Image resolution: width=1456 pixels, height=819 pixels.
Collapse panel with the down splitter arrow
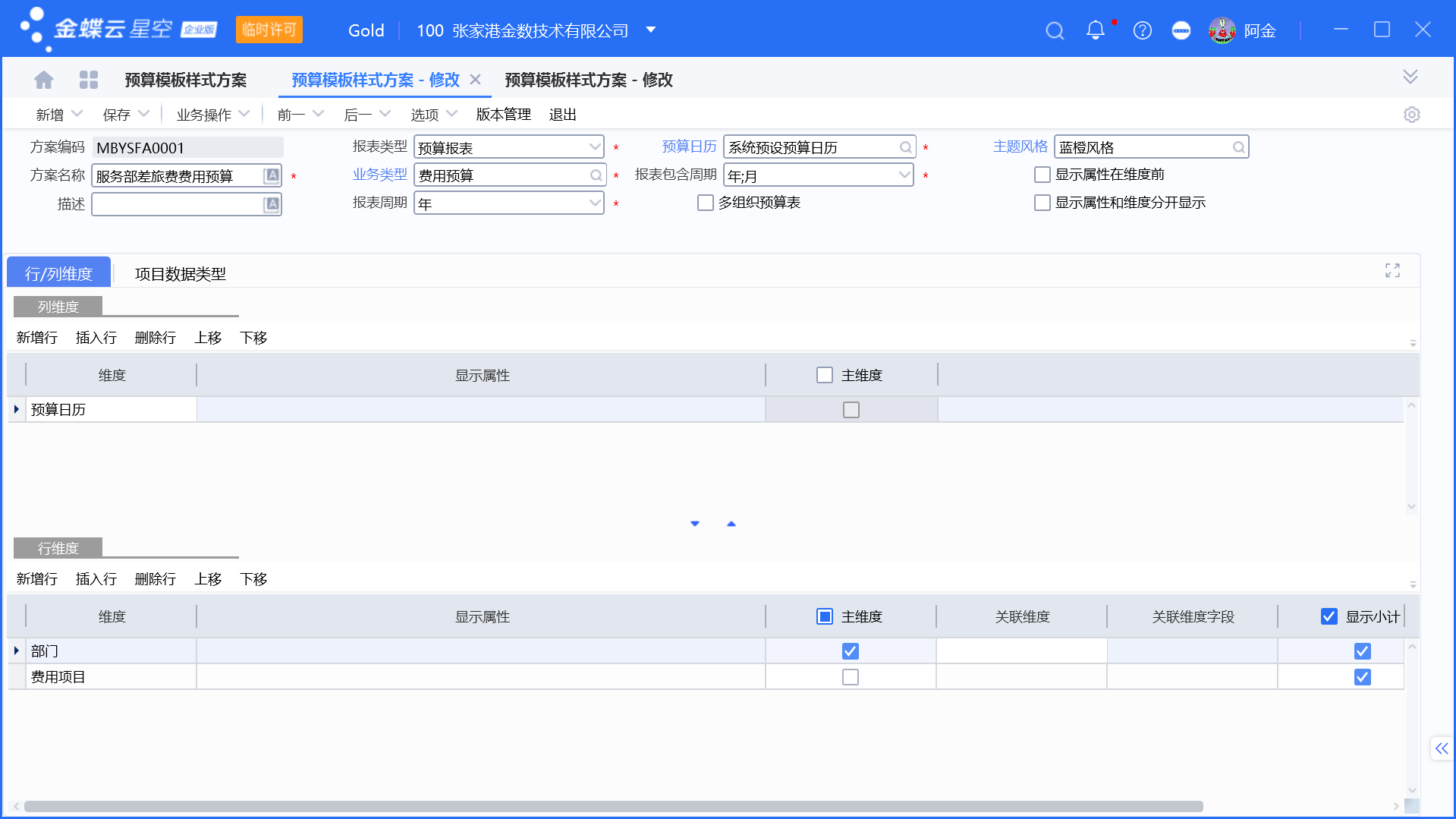point(695,524)
